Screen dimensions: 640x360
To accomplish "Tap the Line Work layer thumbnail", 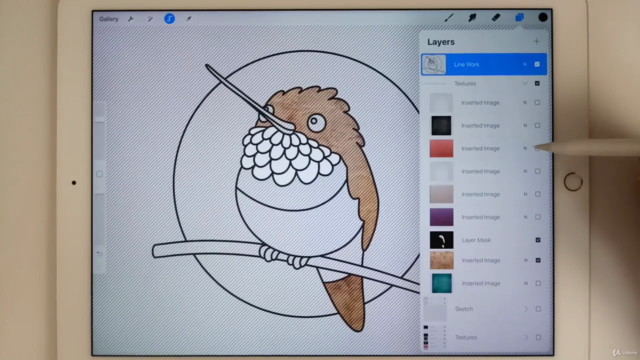I will (x=434, y=64).
